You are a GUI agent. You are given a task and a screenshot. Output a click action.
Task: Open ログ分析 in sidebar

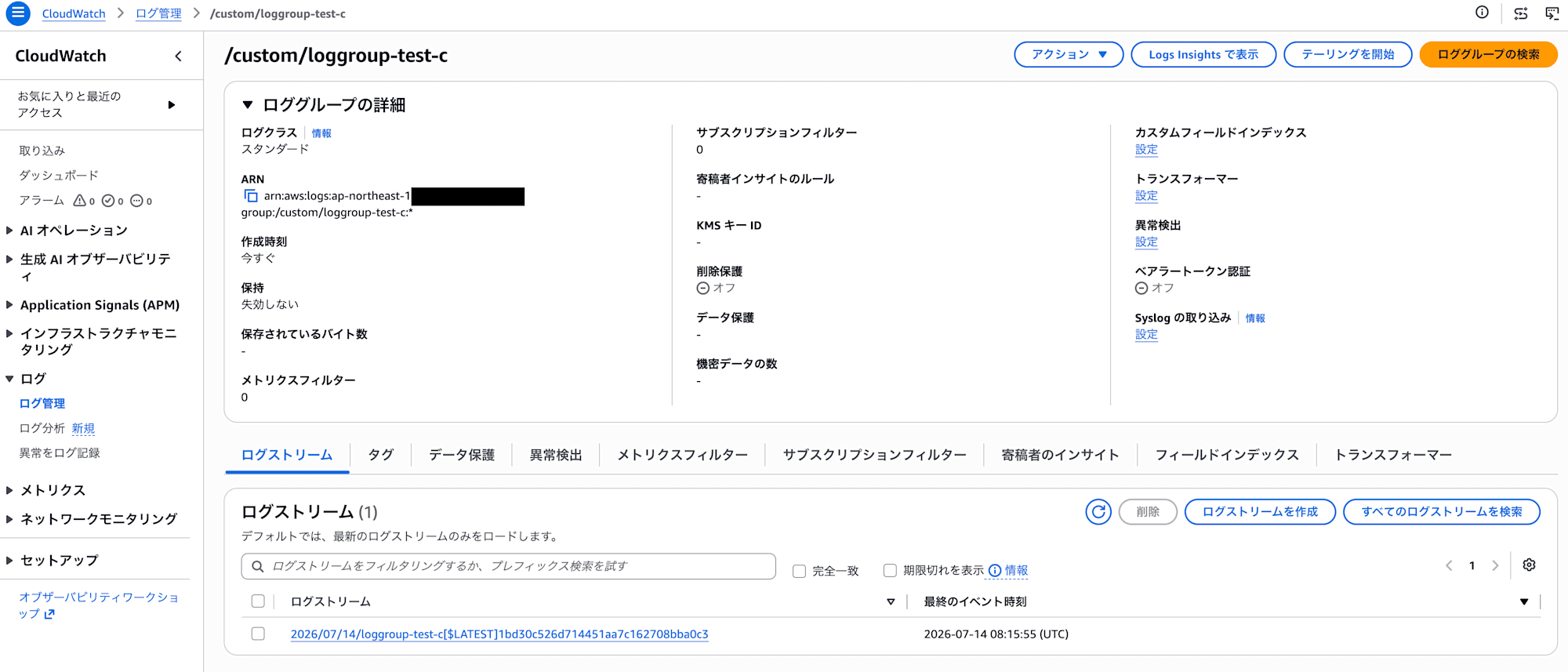point(42,428)
